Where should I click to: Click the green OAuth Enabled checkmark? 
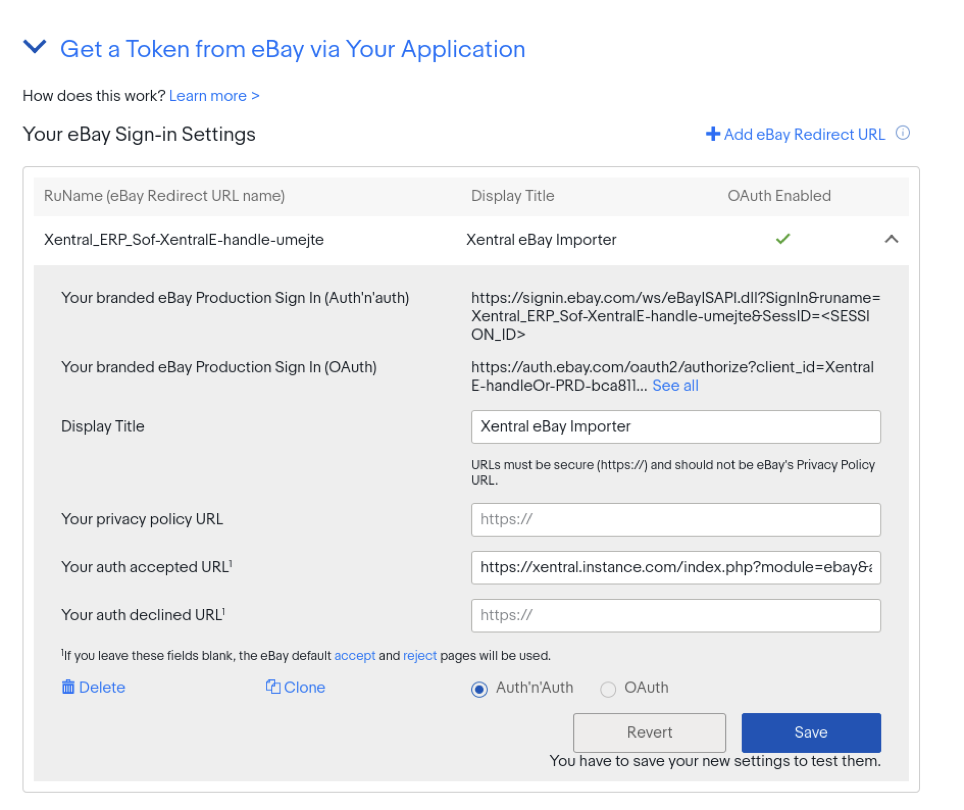(x=783, y=239)
